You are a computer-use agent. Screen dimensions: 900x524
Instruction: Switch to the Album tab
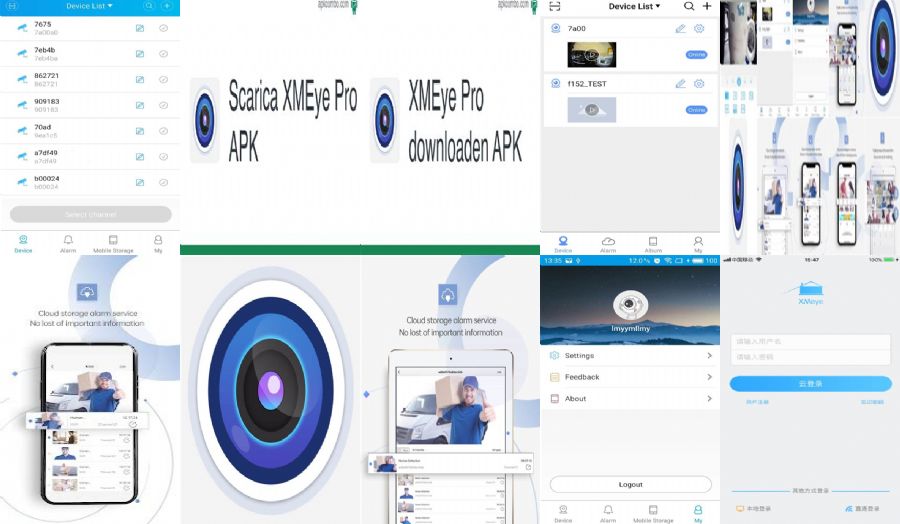tap(653, 244)
